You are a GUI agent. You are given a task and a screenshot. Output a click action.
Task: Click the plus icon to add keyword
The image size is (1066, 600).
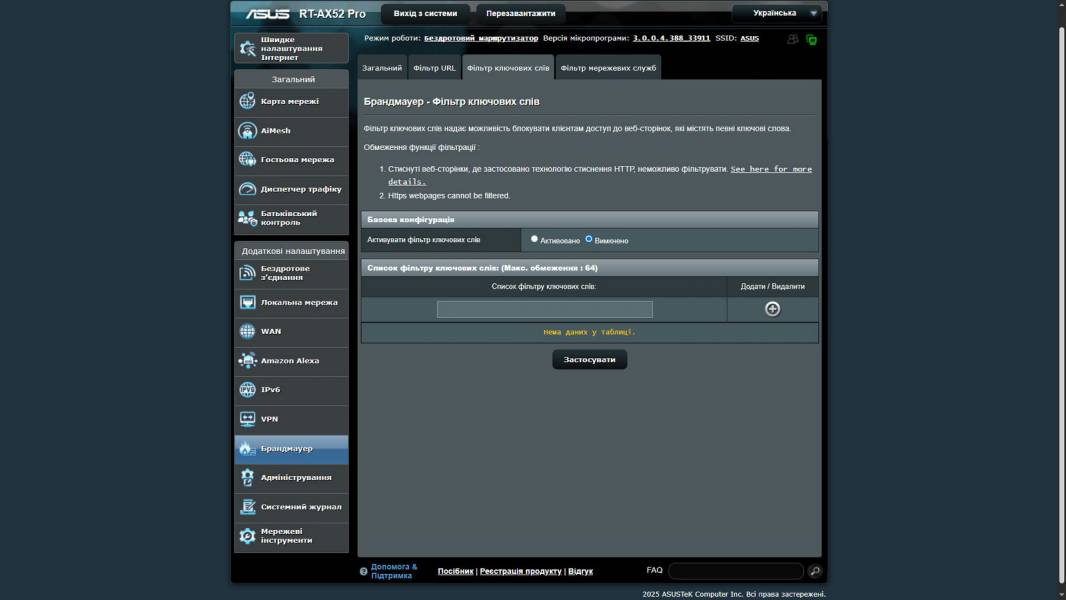pyautogui.click(x=772, y=309)
